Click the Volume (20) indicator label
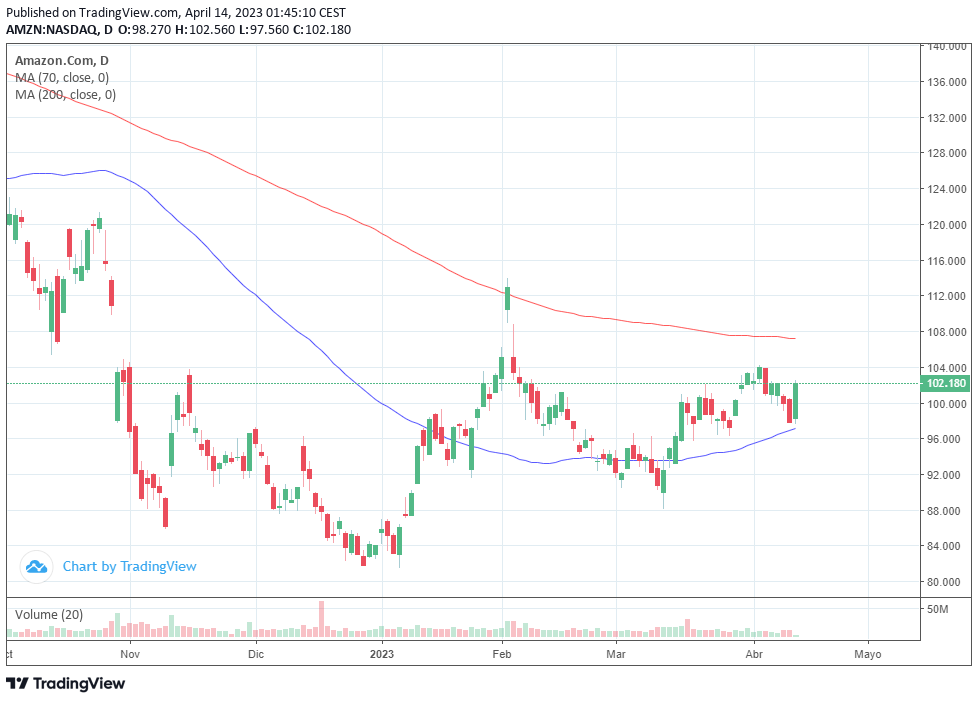This screenshot has width=978, height=702. (x=49, y=615)
